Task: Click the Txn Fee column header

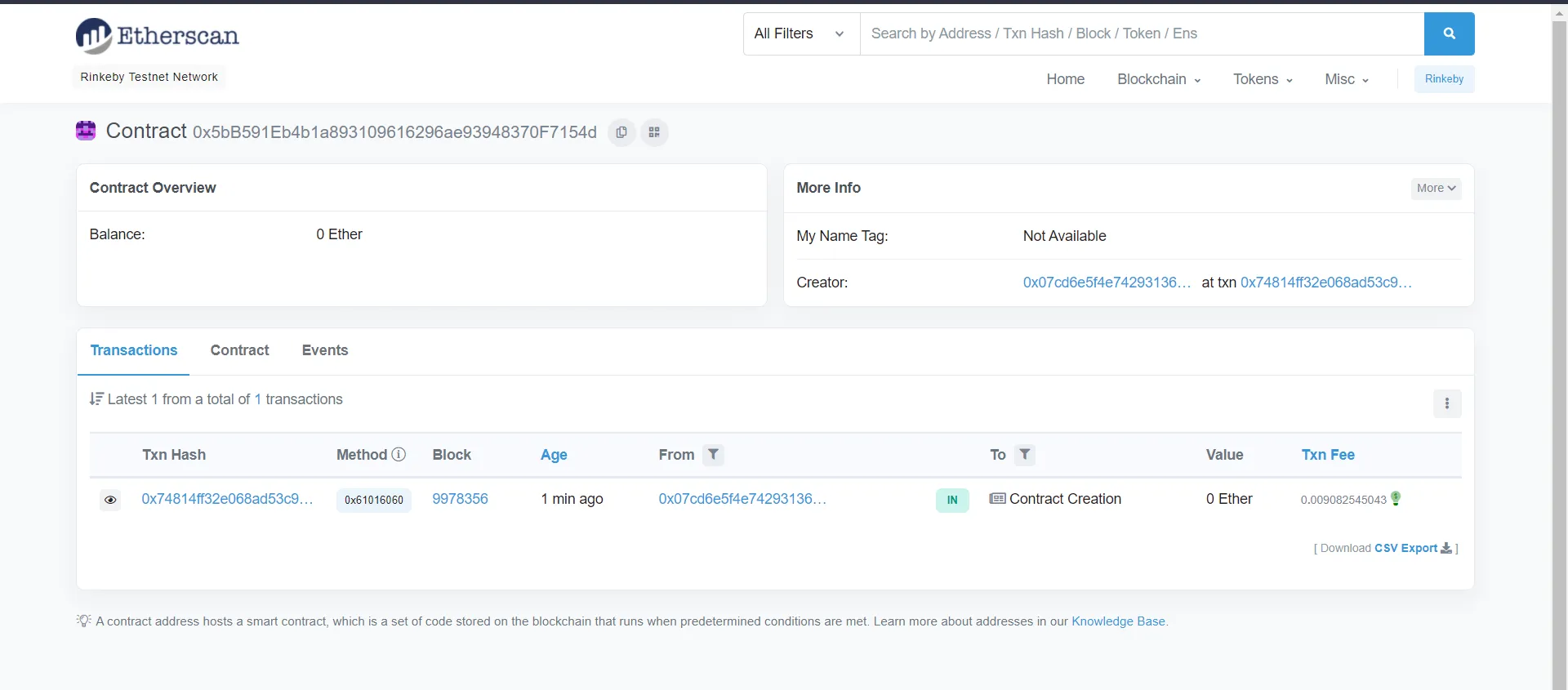Action: [1328, 455]
